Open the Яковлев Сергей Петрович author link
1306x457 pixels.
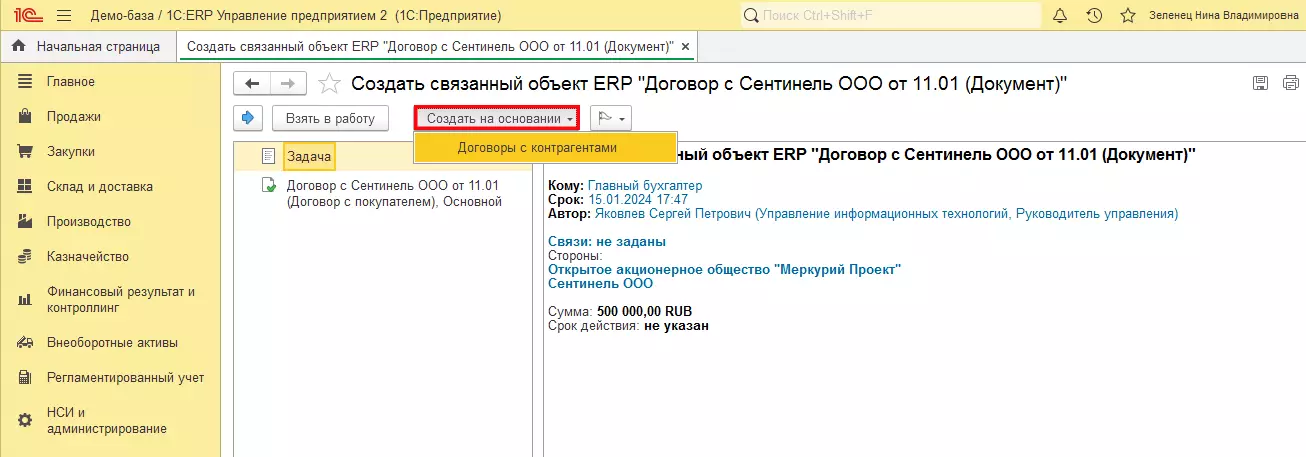pos(886,213)
